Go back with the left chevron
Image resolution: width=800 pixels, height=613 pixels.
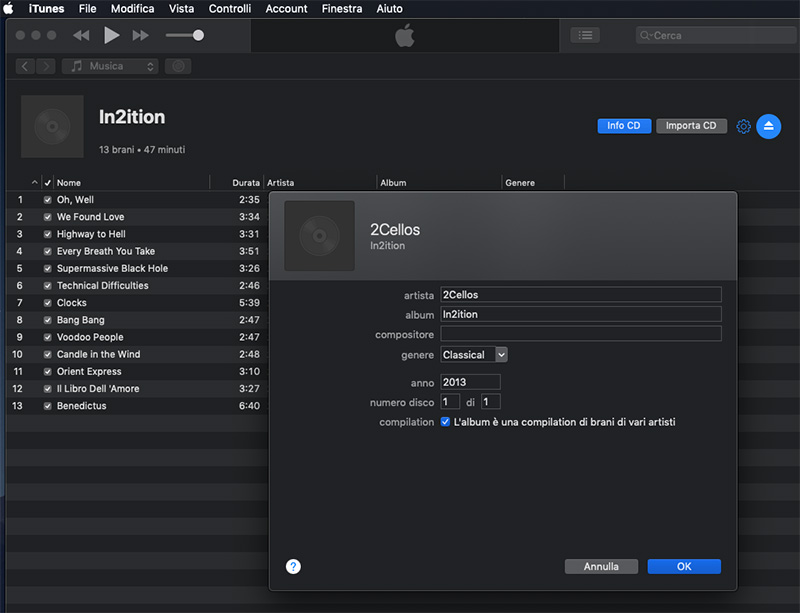(24, 66)
